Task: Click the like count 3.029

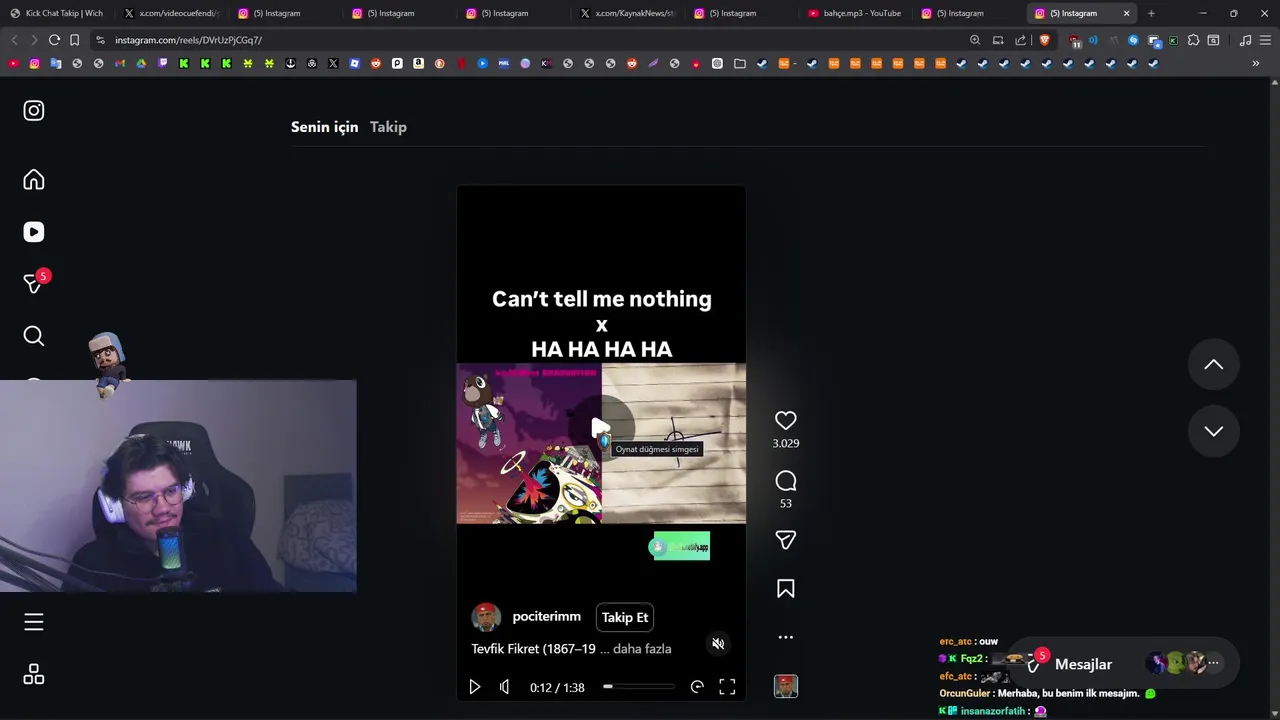Action: click(786, 443)
